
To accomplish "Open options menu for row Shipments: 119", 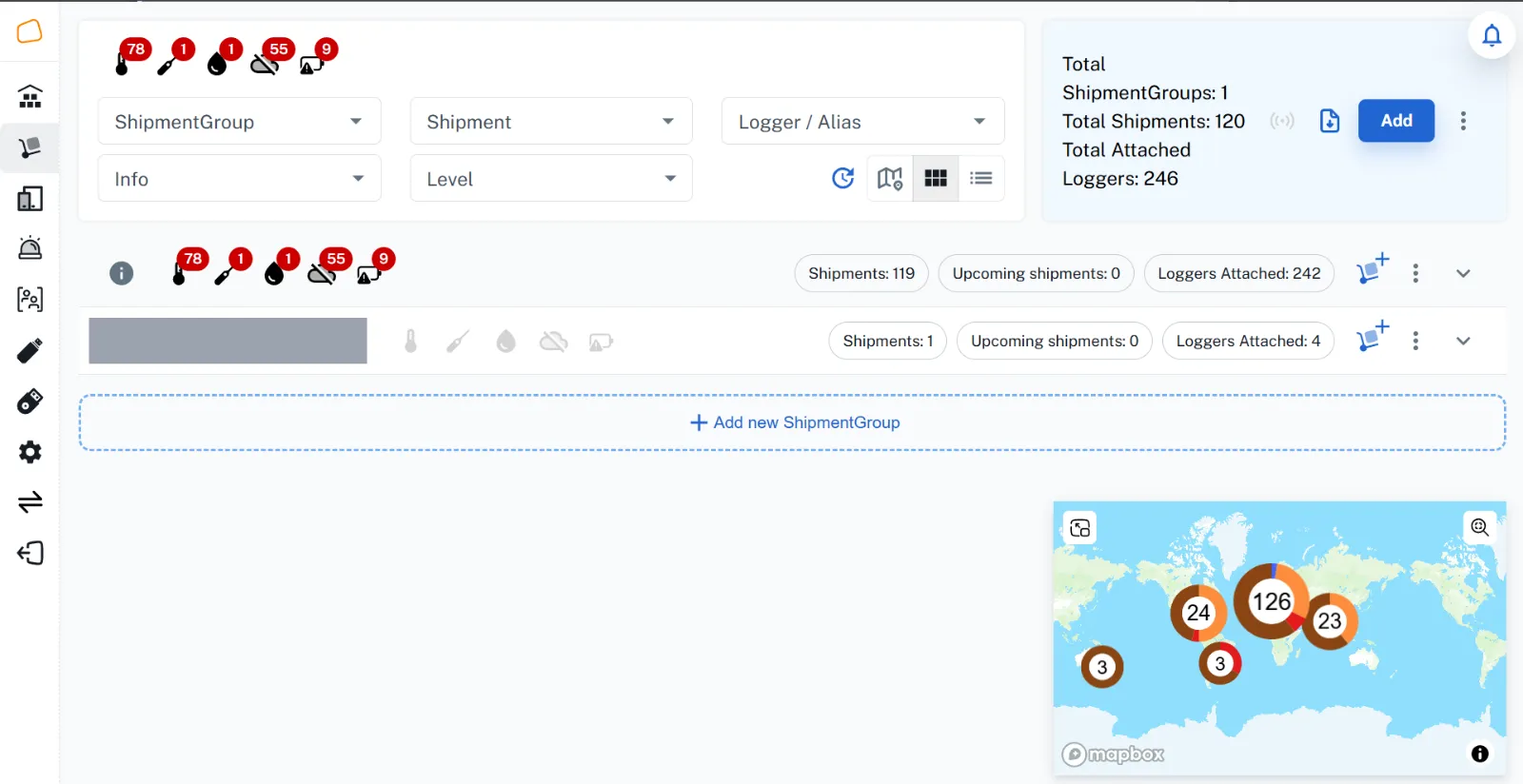I will point(1415,273).
